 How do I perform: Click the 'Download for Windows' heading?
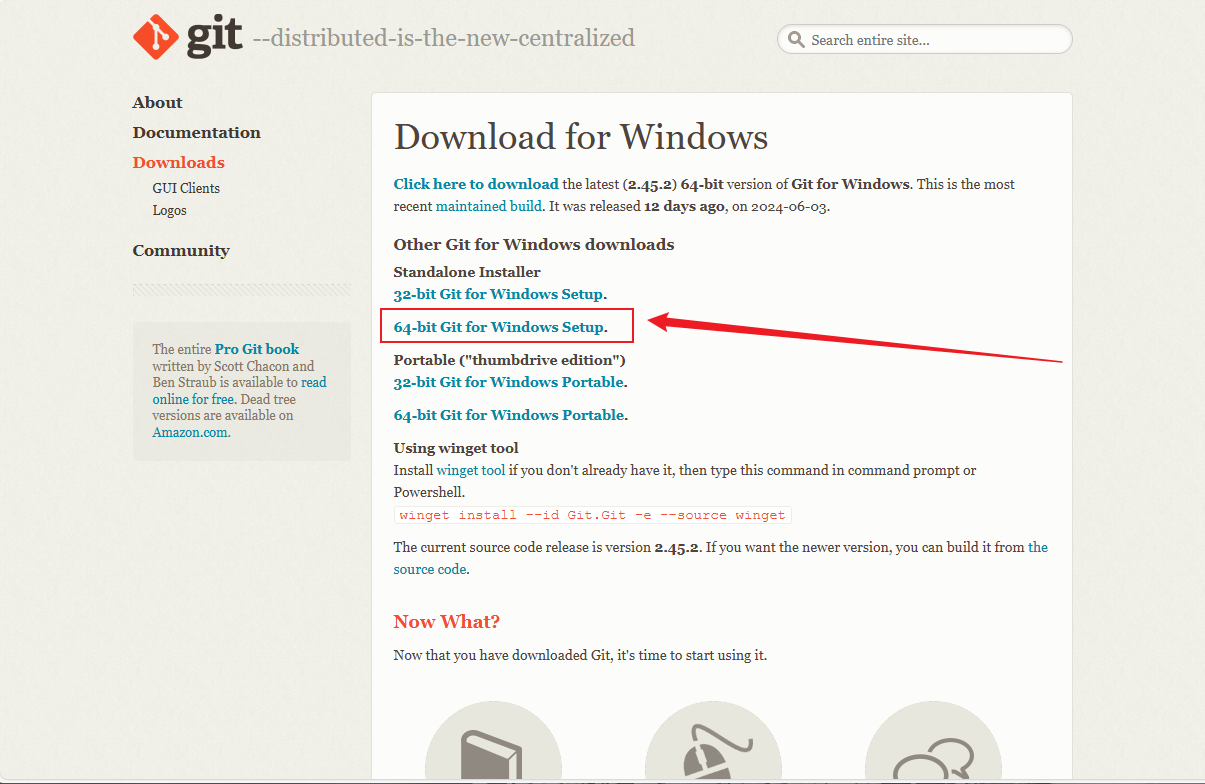581,137
